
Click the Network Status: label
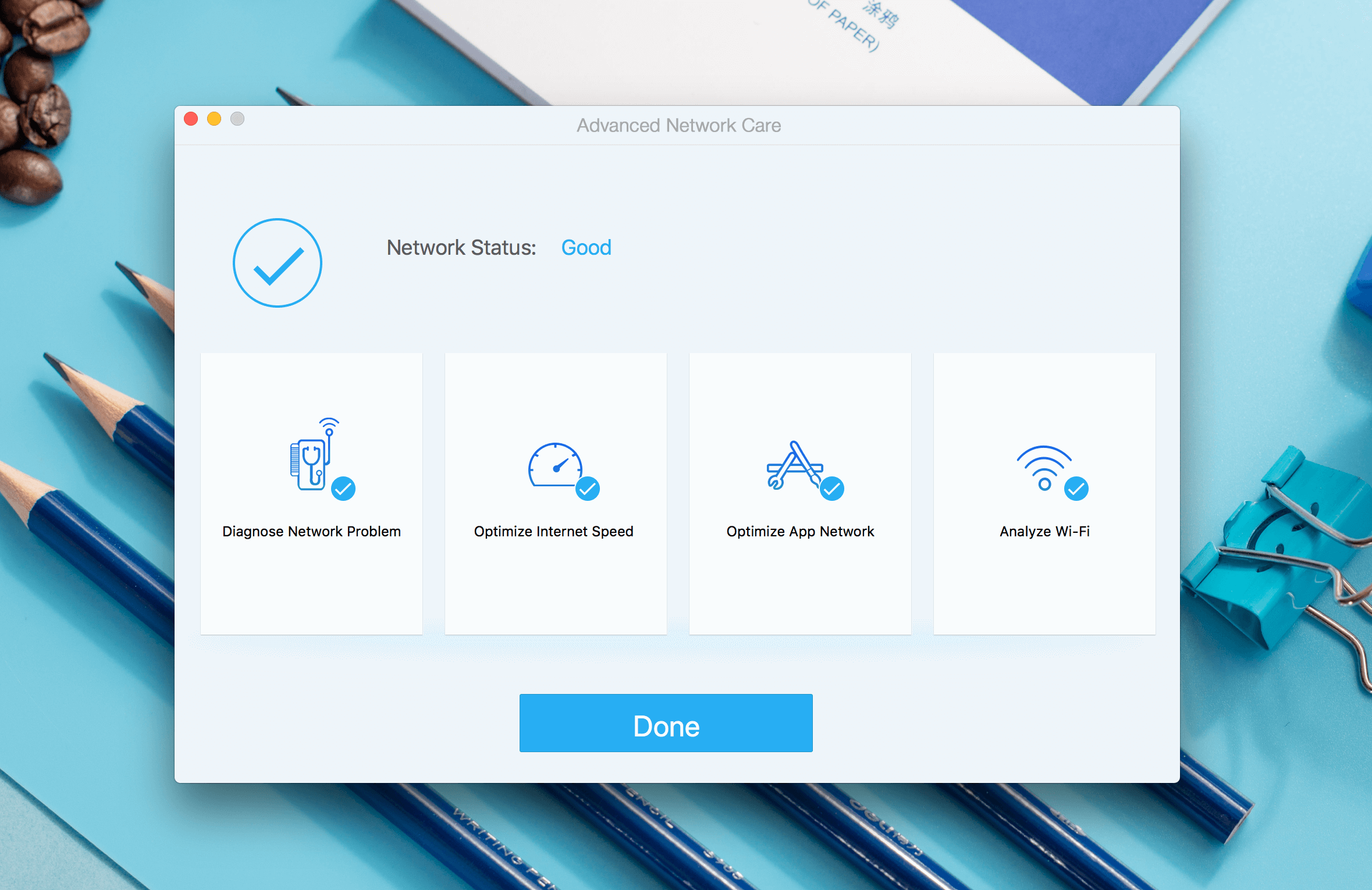click(x=461, y=248)
